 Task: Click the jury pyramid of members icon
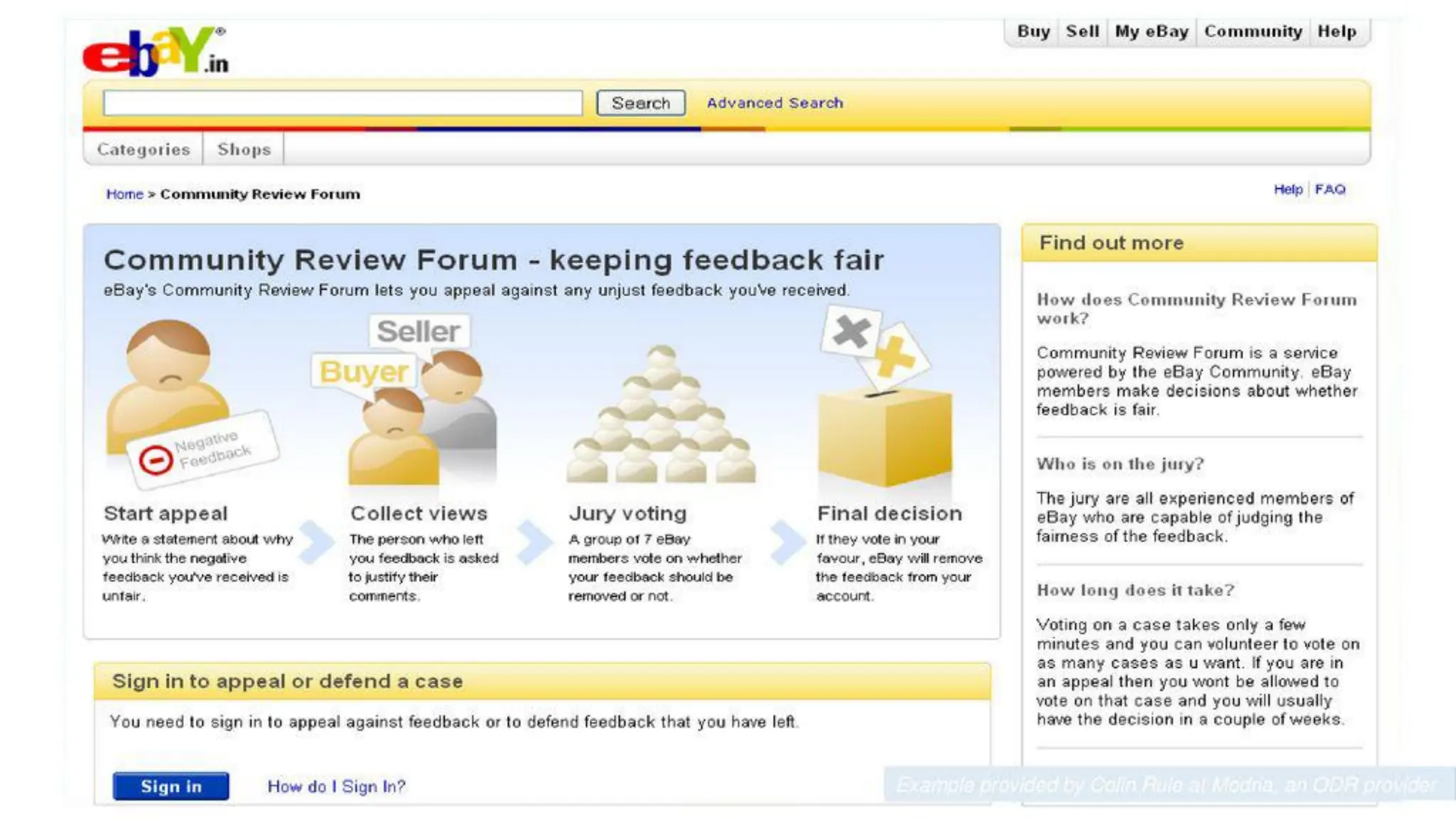coord(661,419)
